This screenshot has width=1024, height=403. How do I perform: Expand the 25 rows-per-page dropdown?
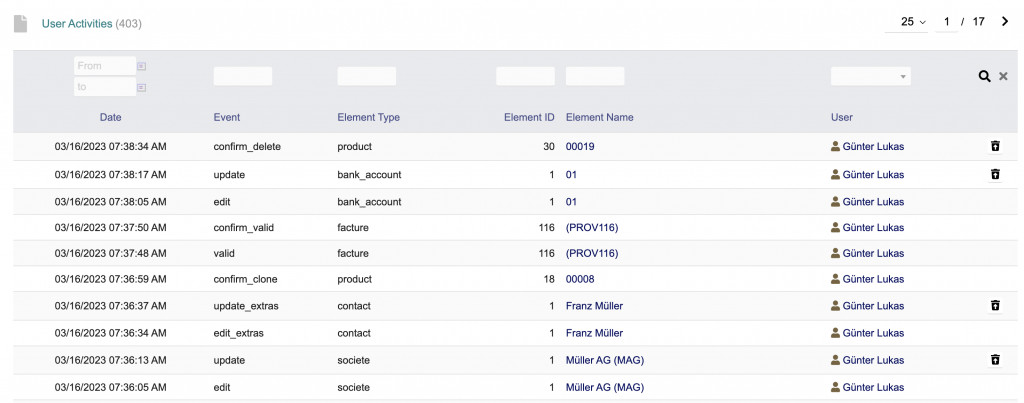pyautogui.click(x=913, y=21)
